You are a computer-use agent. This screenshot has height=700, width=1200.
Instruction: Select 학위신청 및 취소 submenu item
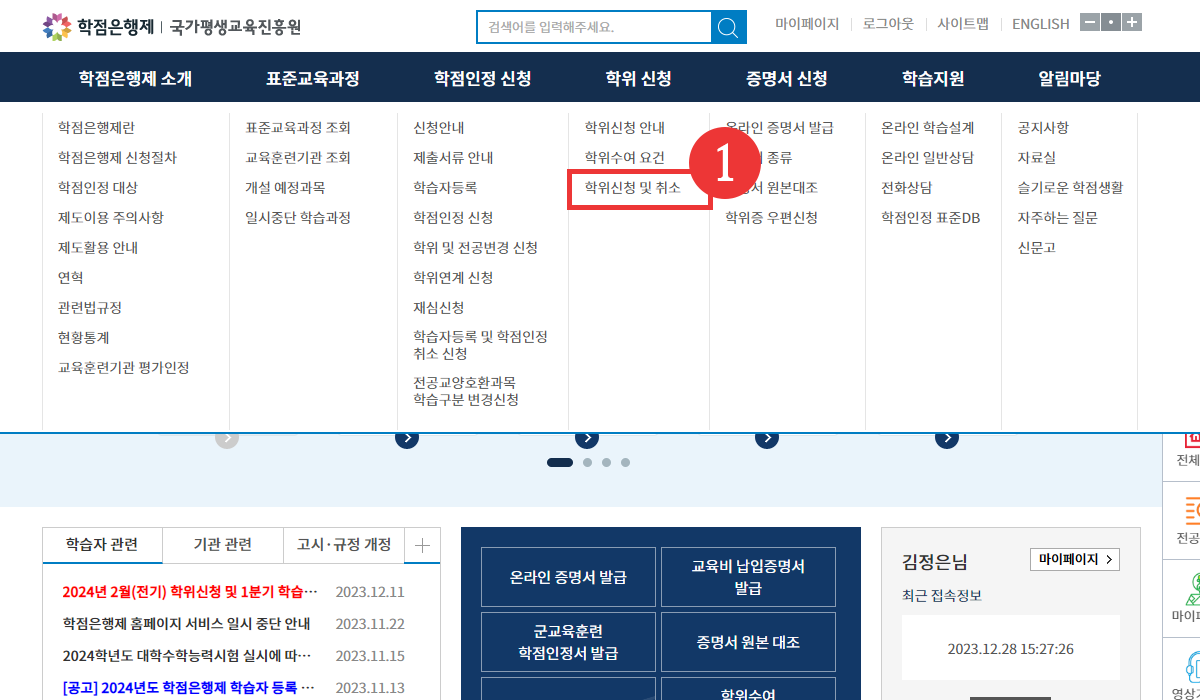tap(632, 188)
